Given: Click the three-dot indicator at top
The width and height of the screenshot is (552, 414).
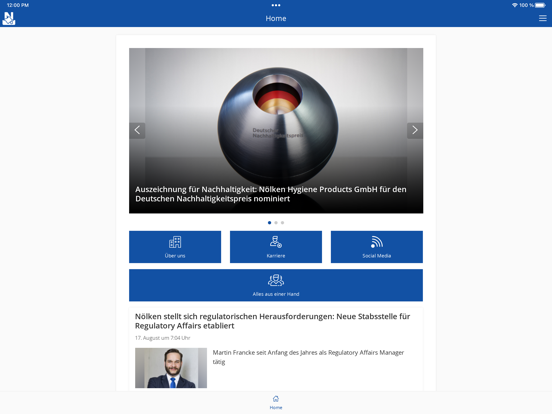Looking at the screenshot, I should click(x=276, y=5).
